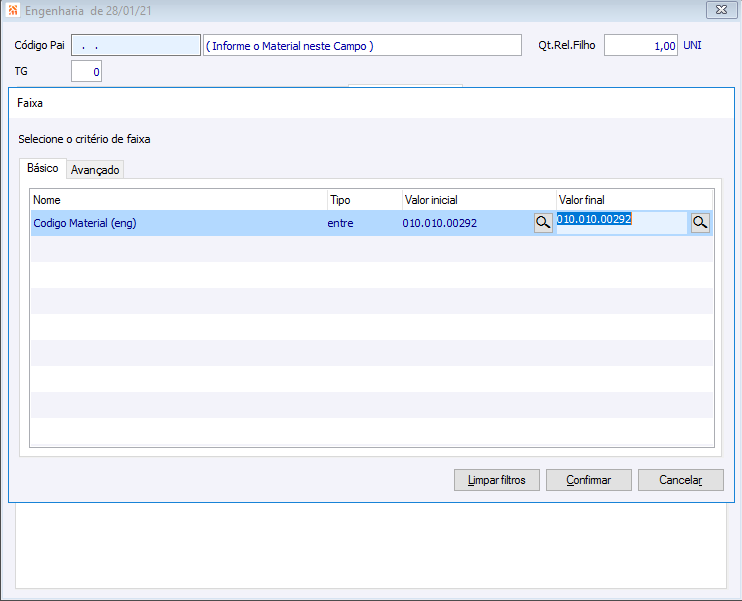Click the 'Selecione o critério de faixa' text
The width and height of the screenshot is (742, 601).
[x=84, y=139]
